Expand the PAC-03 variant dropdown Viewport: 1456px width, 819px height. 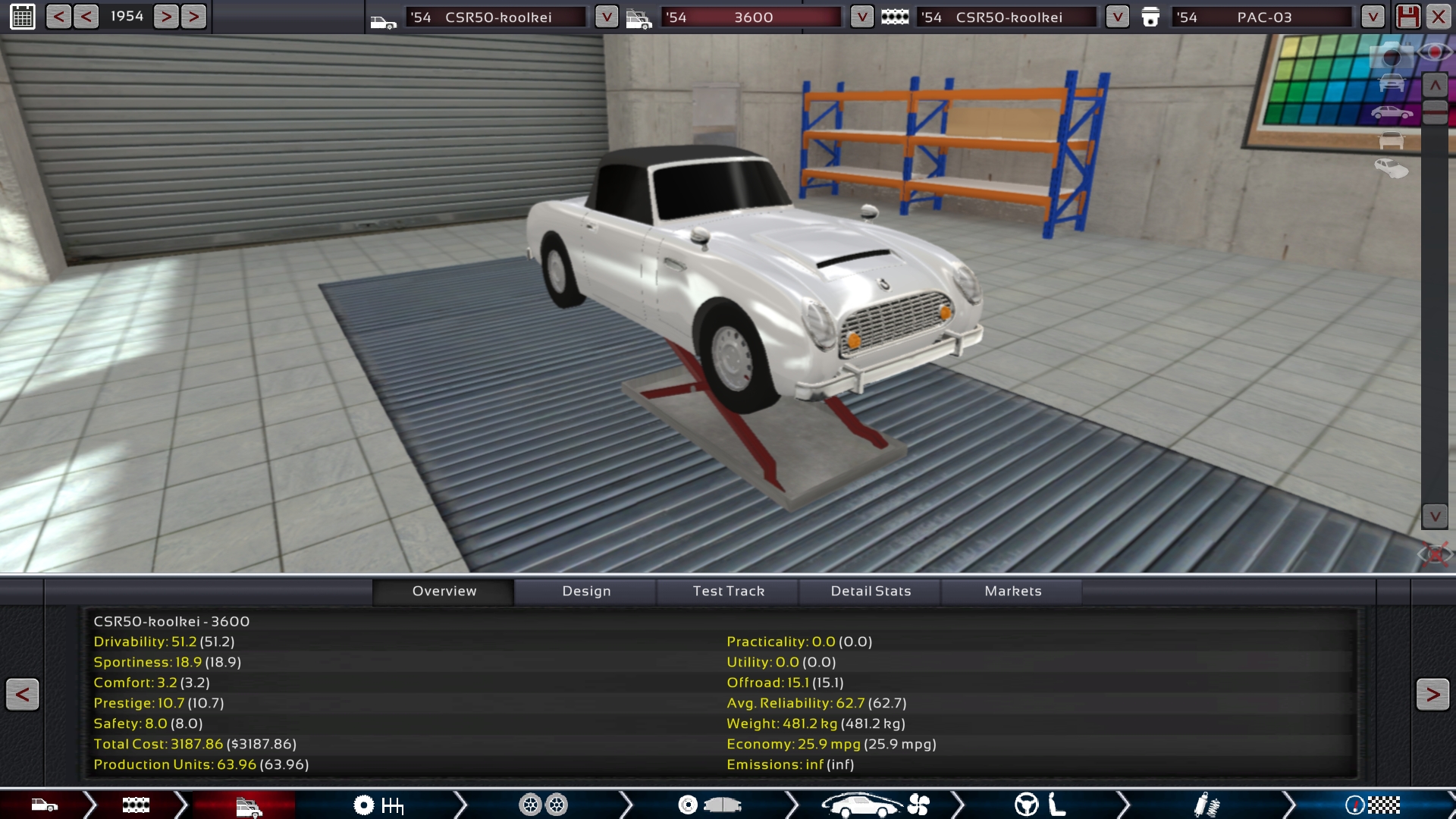1372,17
